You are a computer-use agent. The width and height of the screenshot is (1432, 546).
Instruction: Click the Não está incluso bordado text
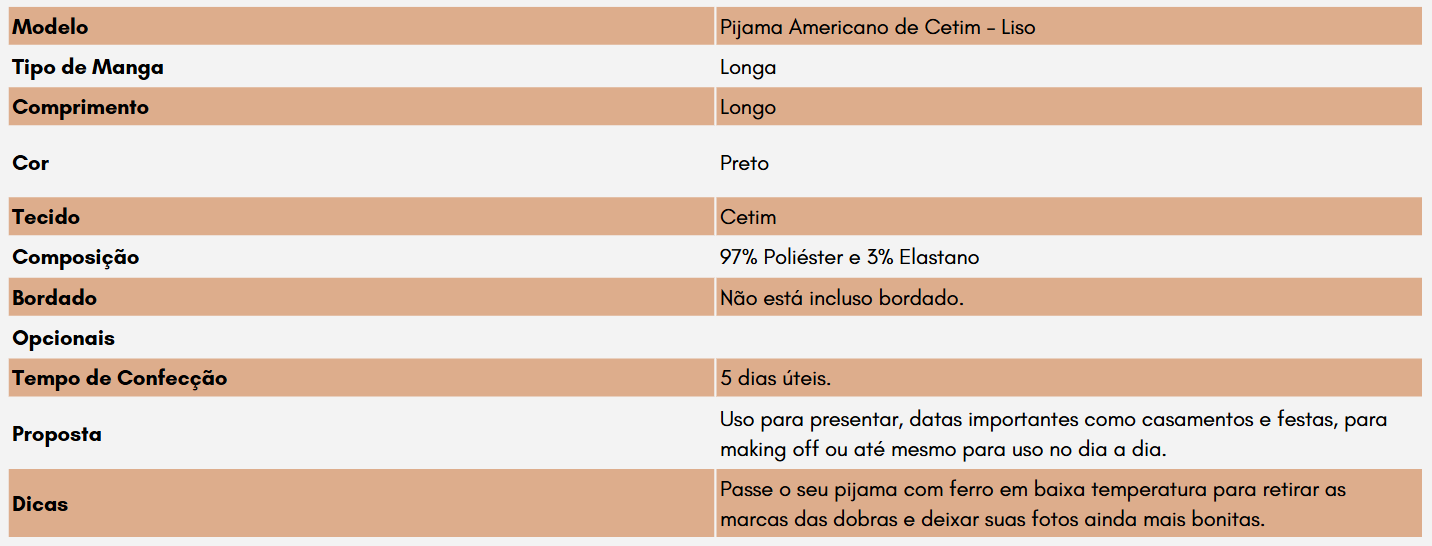[842, 298]
